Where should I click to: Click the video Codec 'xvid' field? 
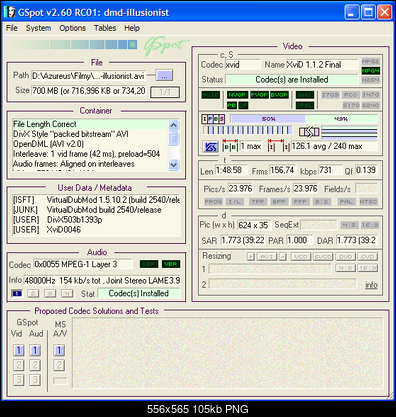pyautogui.click(x=243, y=65)
